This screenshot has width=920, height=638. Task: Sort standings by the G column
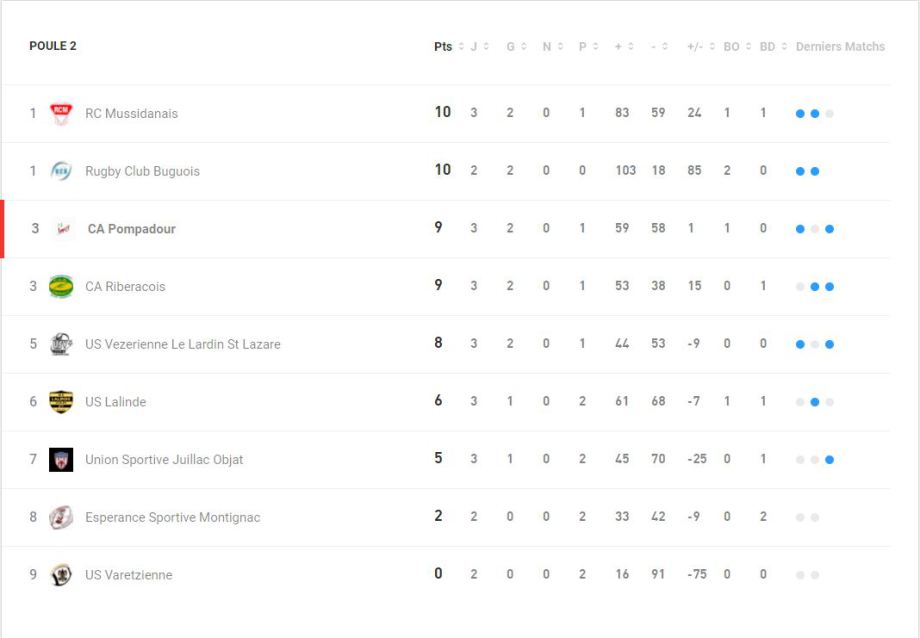[510, 47]
